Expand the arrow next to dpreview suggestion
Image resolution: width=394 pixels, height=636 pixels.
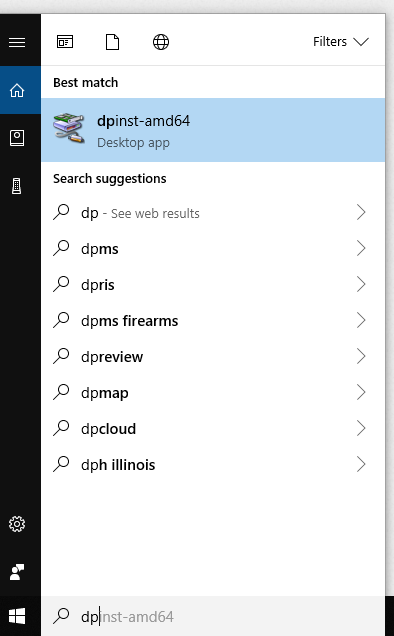tap(361, 356)
